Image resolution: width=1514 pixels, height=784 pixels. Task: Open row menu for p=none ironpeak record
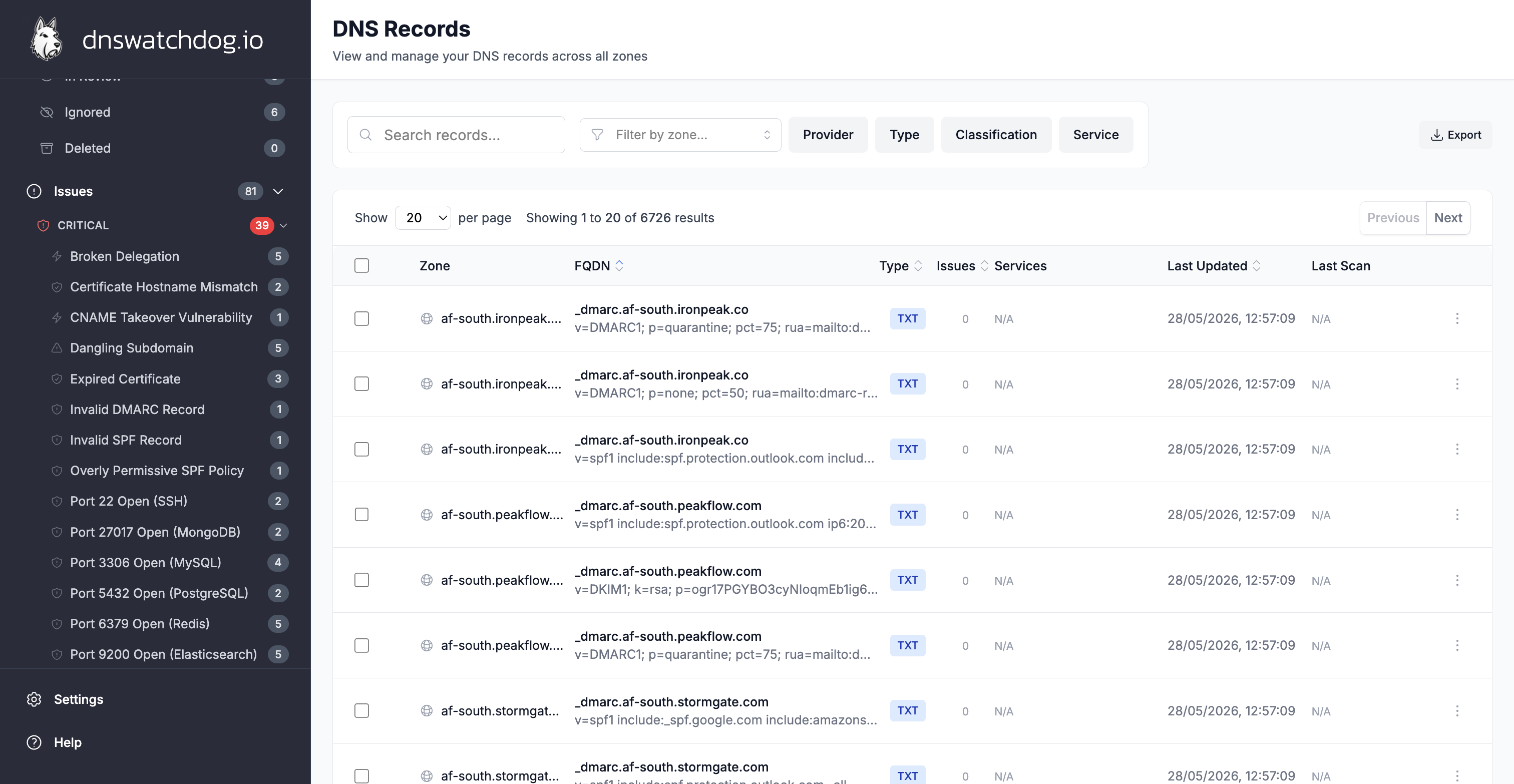coord(1457,384)
